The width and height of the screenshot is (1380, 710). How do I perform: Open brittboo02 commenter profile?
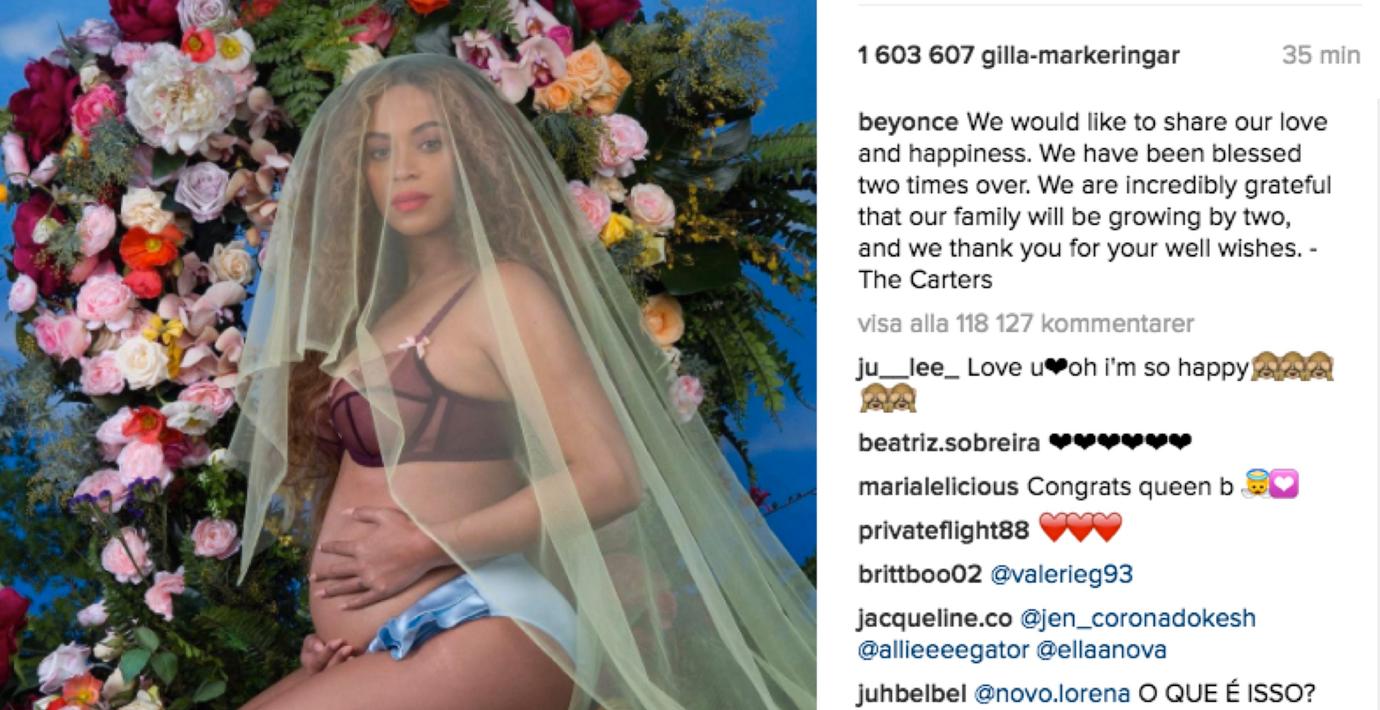coord(920,575)
